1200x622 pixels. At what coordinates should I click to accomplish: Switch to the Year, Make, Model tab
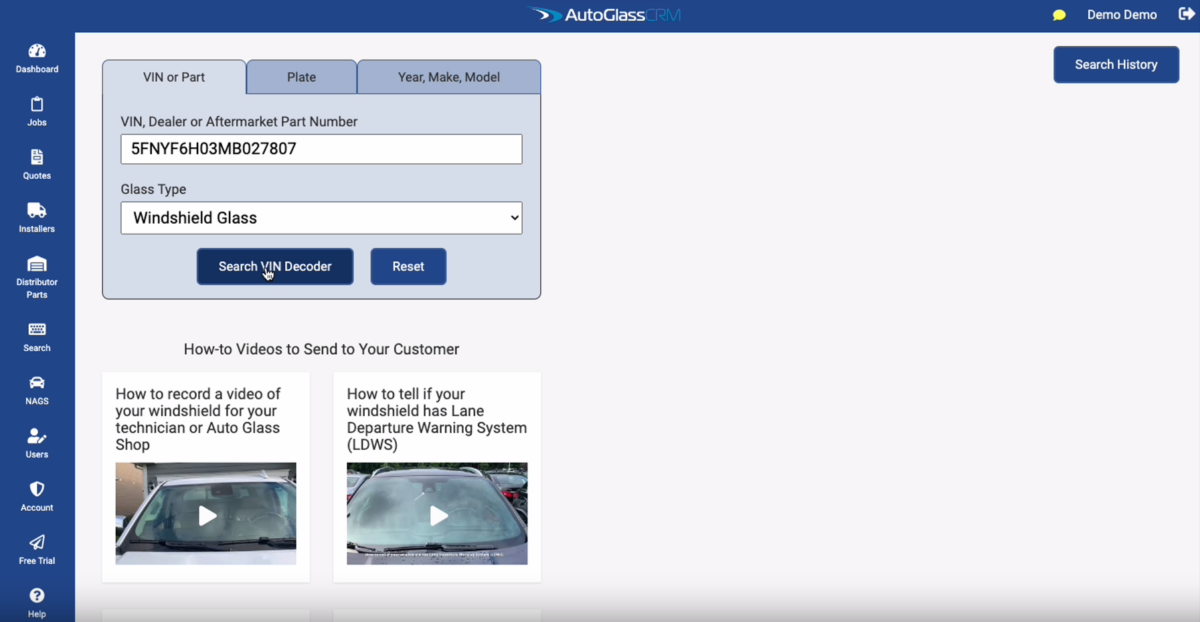[x=448, y=77]
